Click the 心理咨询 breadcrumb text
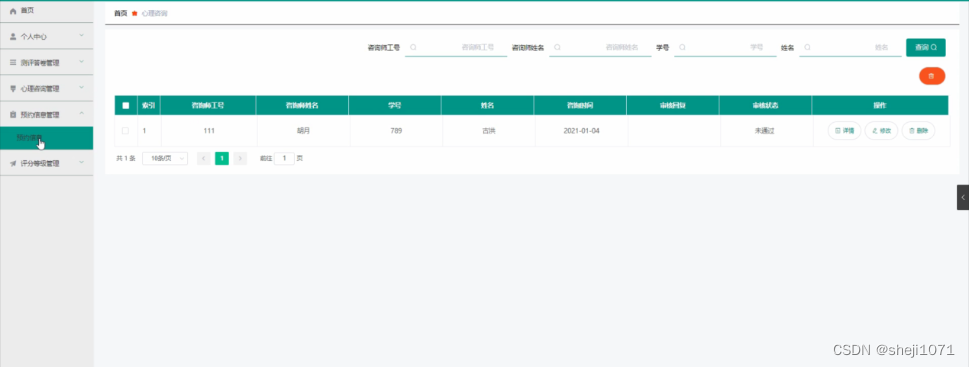This screenshot has width=970, height=367. pos(154,13)
